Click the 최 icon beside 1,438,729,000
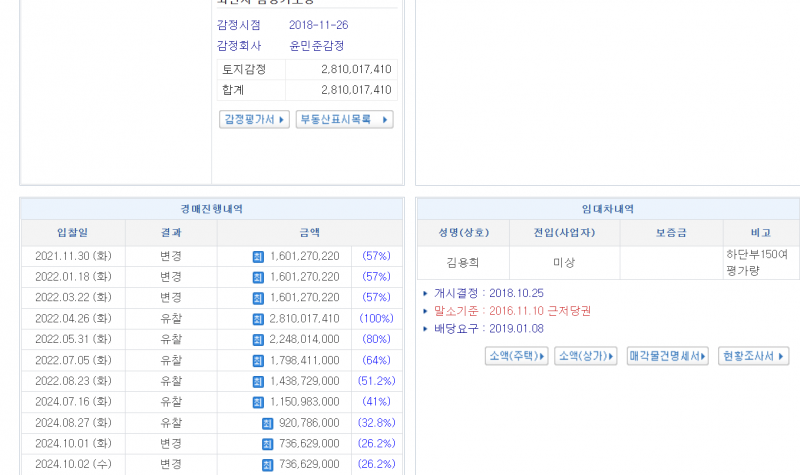The height and width of the screenshot is (475, 800). pyautogui.click(x=258, y=381)
